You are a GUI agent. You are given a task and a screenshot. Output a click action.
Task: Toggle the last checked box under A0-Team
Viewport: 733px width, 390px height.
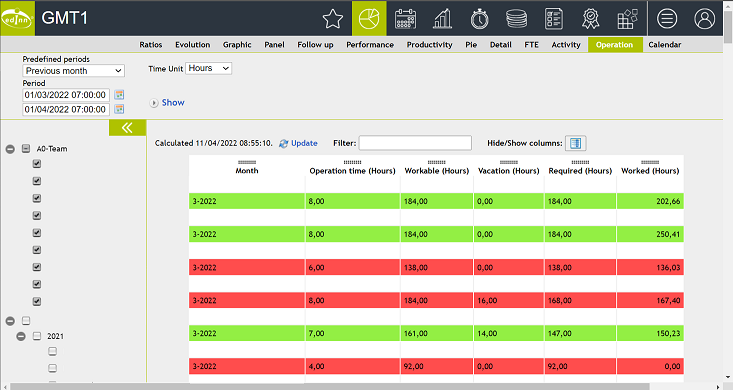(37, 302)
